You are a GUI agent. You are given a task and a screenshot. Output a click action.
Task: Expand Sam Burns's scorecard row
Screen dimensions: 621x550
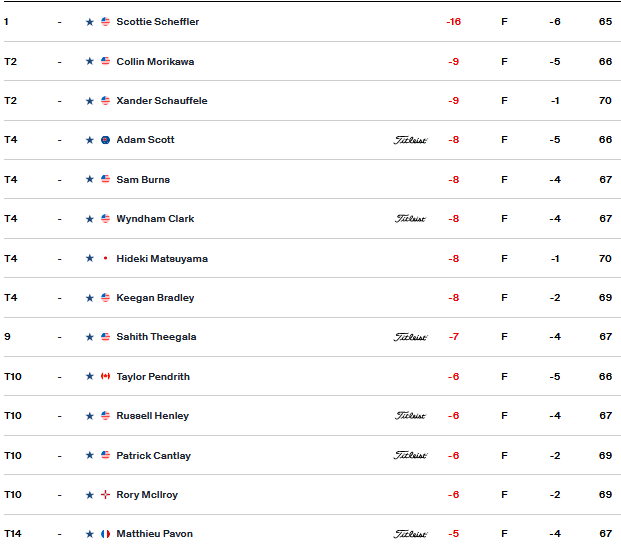click(x=312, y=179)
